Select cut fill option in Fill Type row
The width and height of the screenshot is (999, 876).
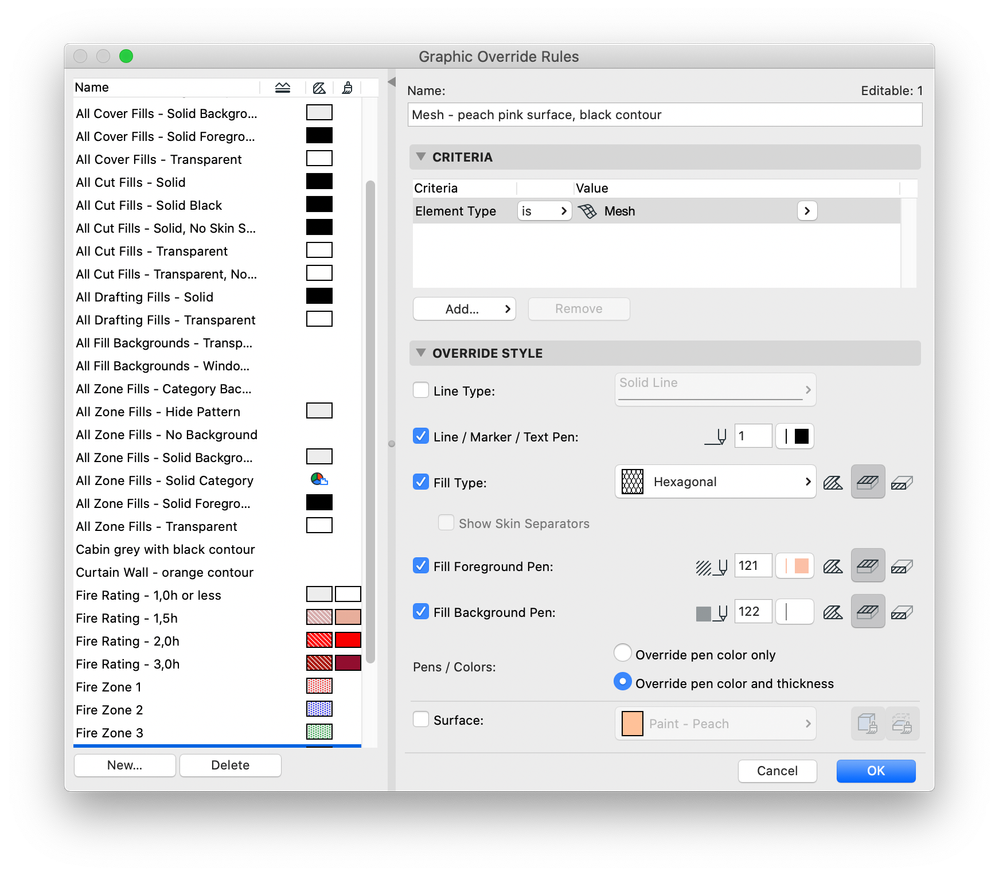[902, 482]
